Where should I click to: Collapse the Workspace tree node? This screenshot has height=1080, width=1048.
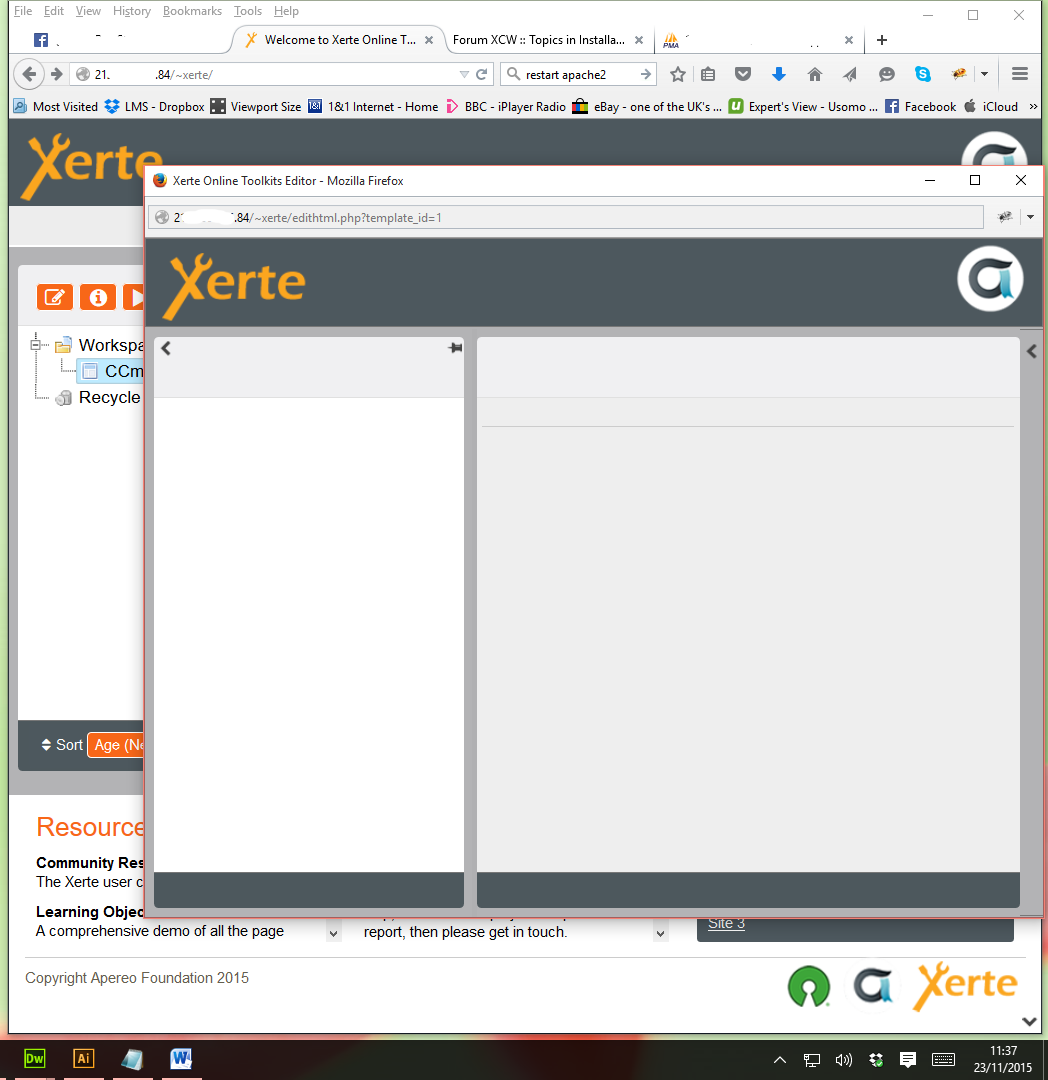[36, 344]
